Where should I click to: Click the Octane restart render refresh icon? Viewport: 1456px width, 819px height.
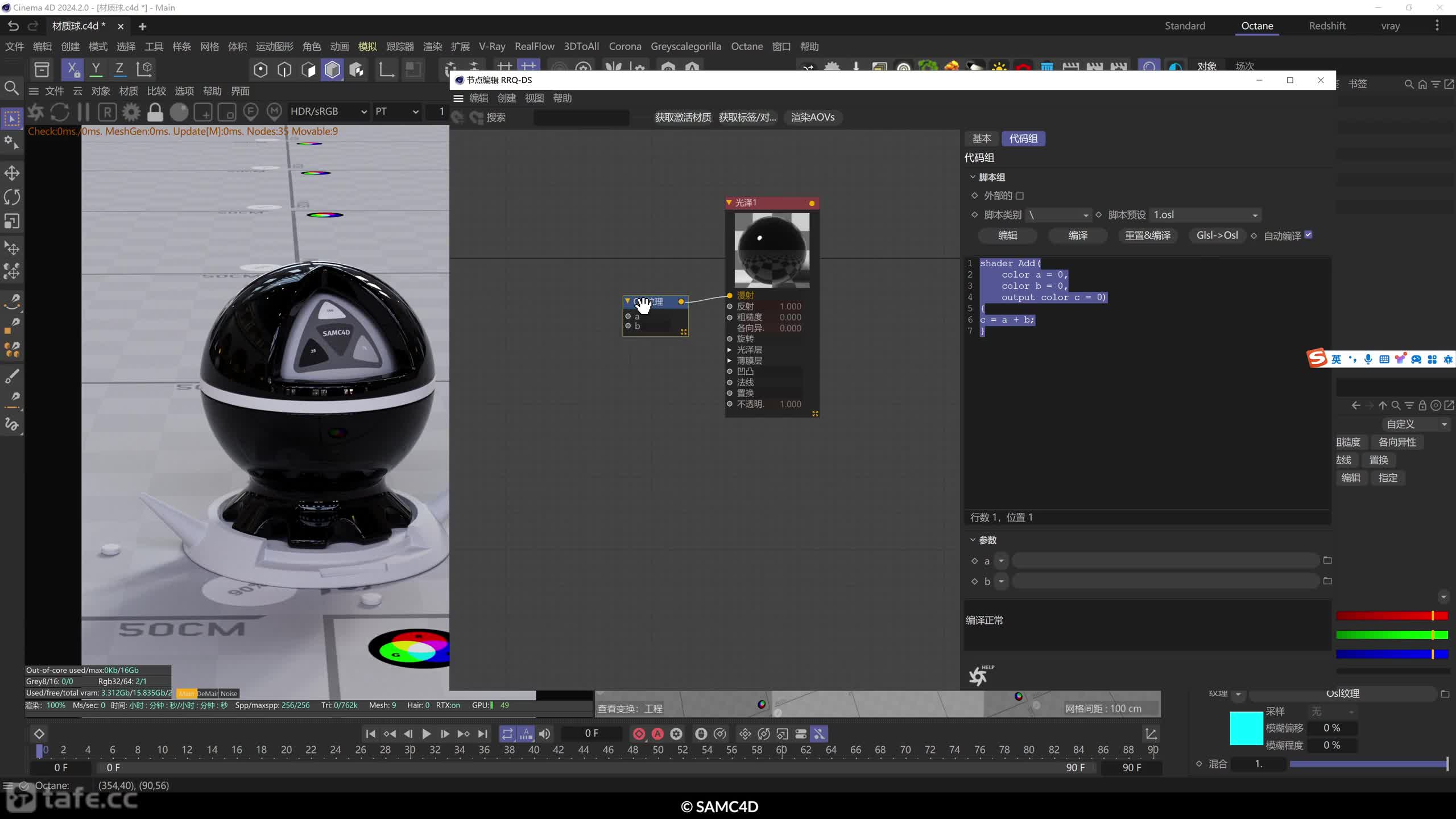[60, 112]
